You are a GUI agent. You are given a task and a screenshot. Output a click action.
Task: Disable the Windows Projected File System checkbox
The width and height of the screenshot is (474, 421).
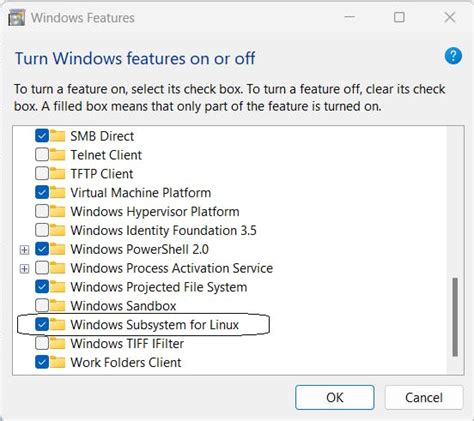(42, 286)
